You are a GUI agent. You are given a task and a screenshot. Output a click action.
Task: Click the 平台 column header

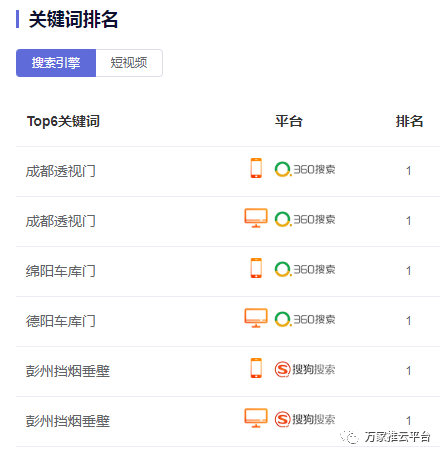pos(289,121)
